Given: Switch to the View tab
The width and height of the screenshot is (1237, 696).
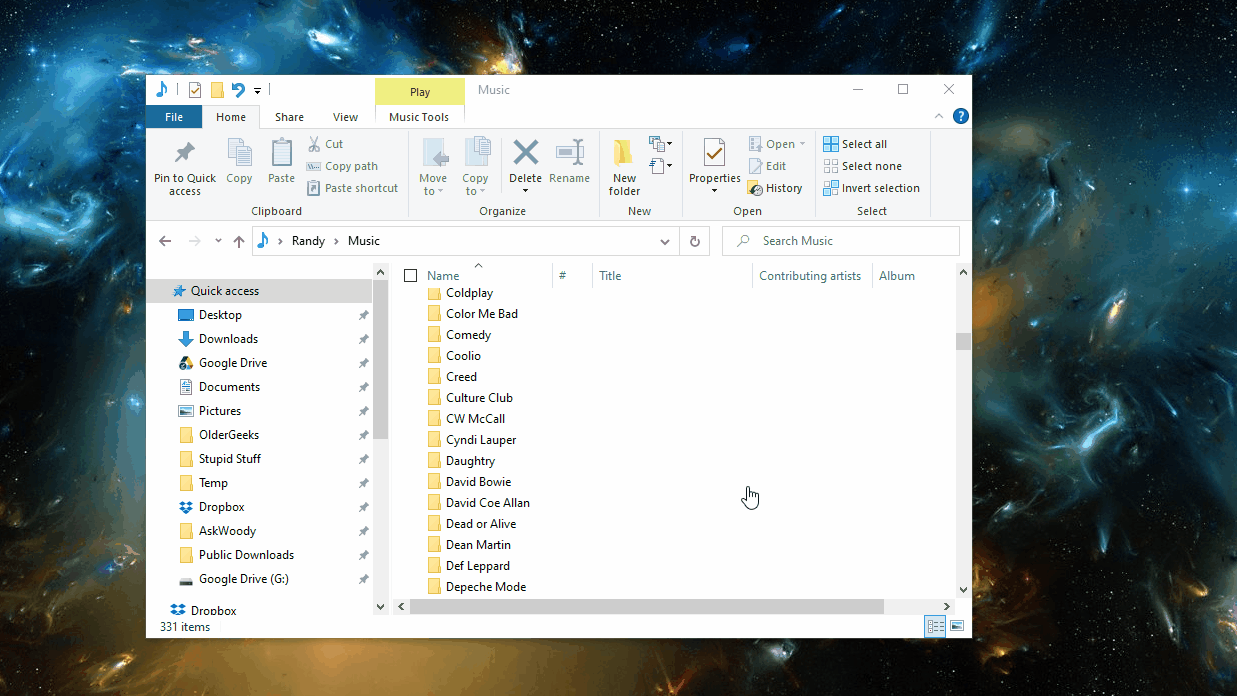Looking at the screenshot, I should [x=346, y=117].
